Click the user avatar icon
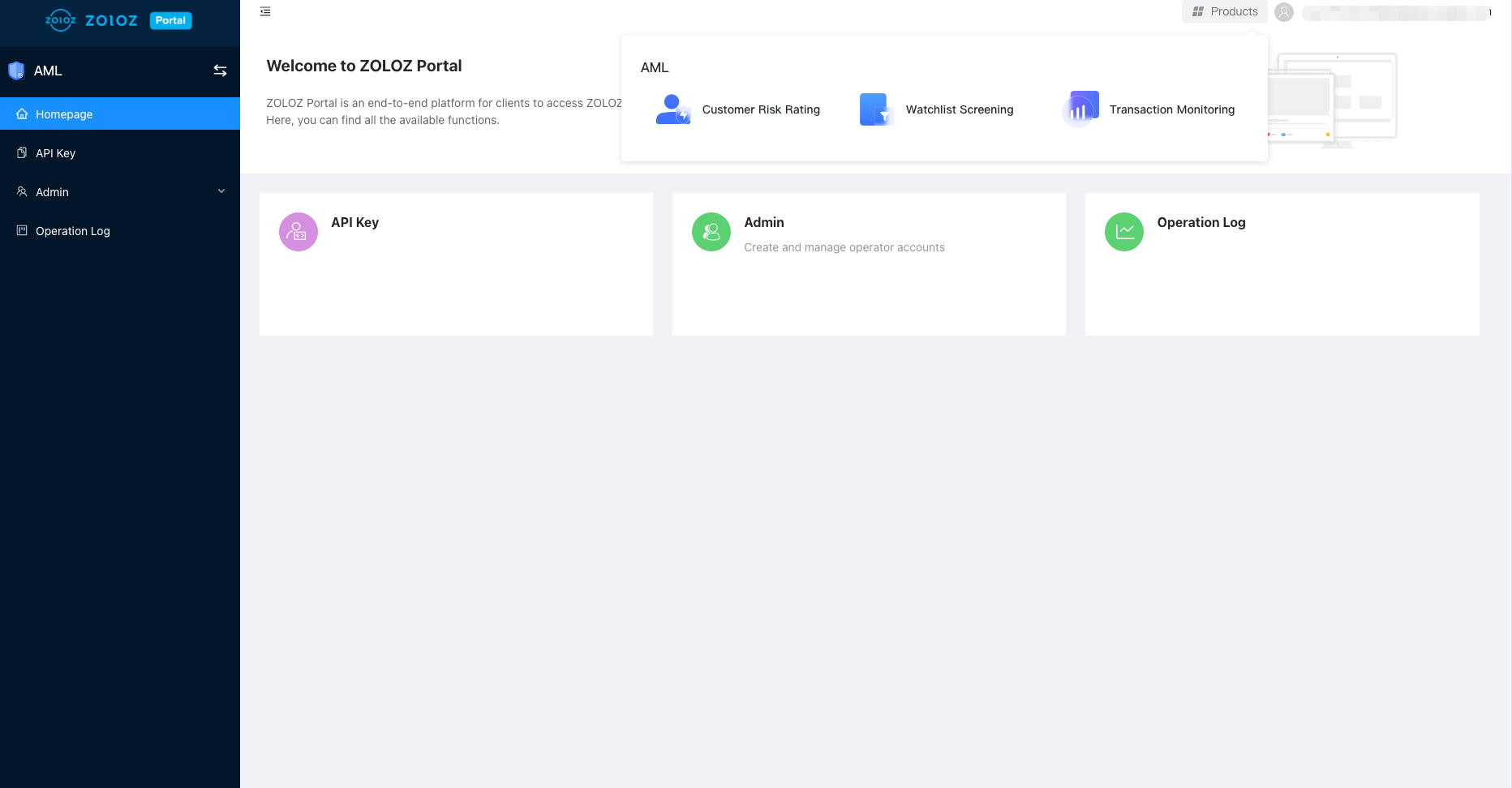This screenshot has height=788, width=1512. 1284,12
